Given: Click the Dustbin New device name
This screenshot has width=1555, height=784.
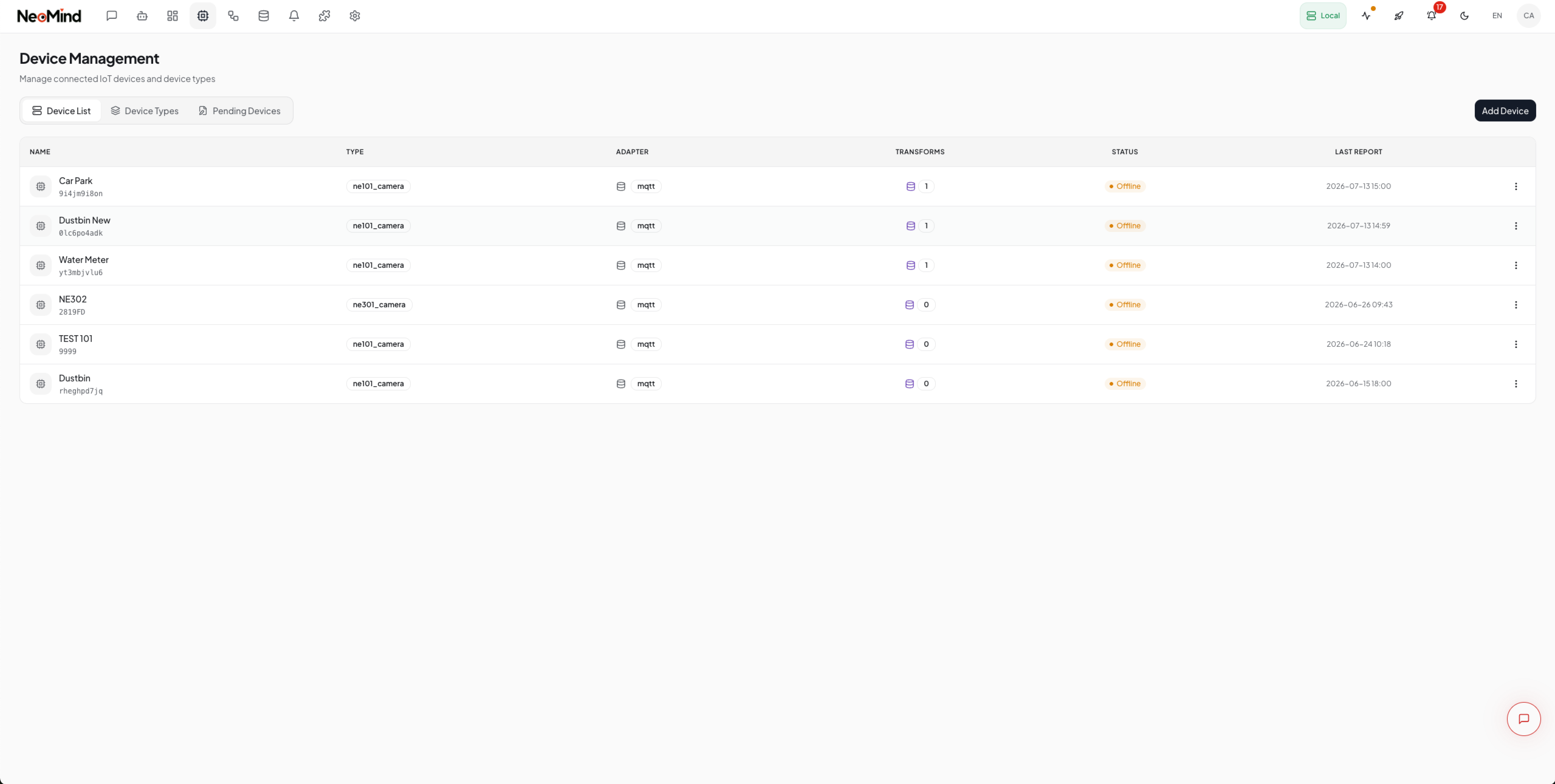Looking at the screenshot, I should (84, 220).
